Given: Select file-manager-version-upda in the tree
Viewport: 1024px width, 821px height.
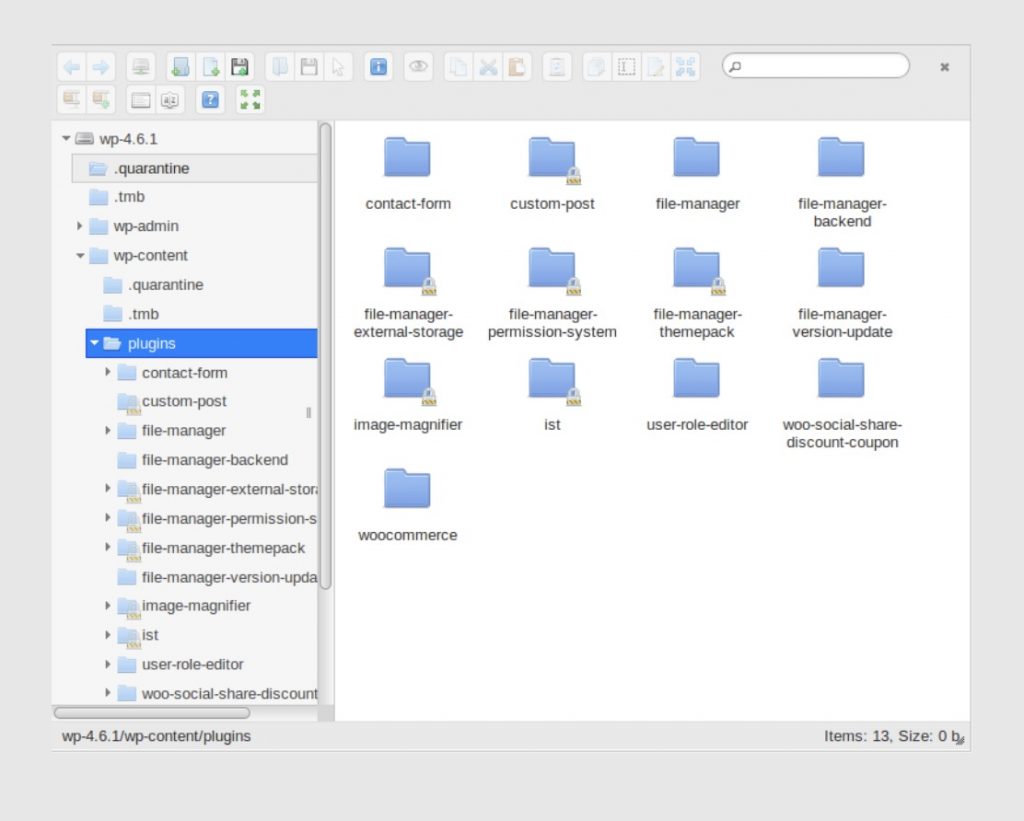Looking at the screenshot, I should [215, 577].
